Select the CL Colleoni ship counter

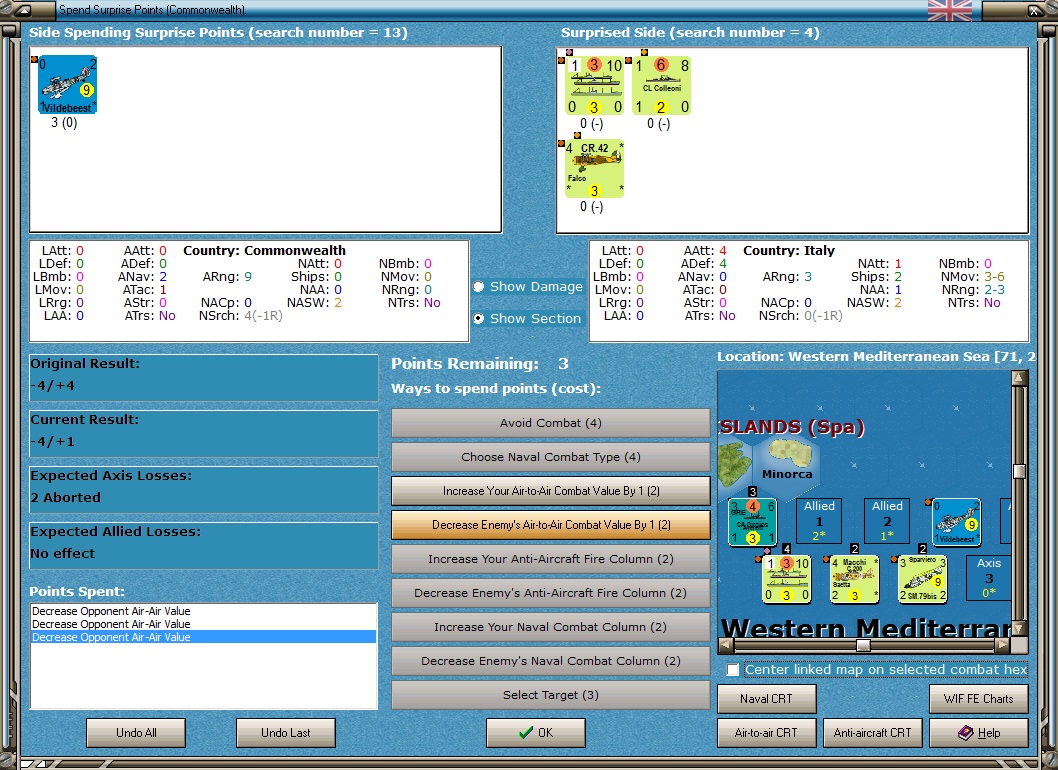click(661, 86)
